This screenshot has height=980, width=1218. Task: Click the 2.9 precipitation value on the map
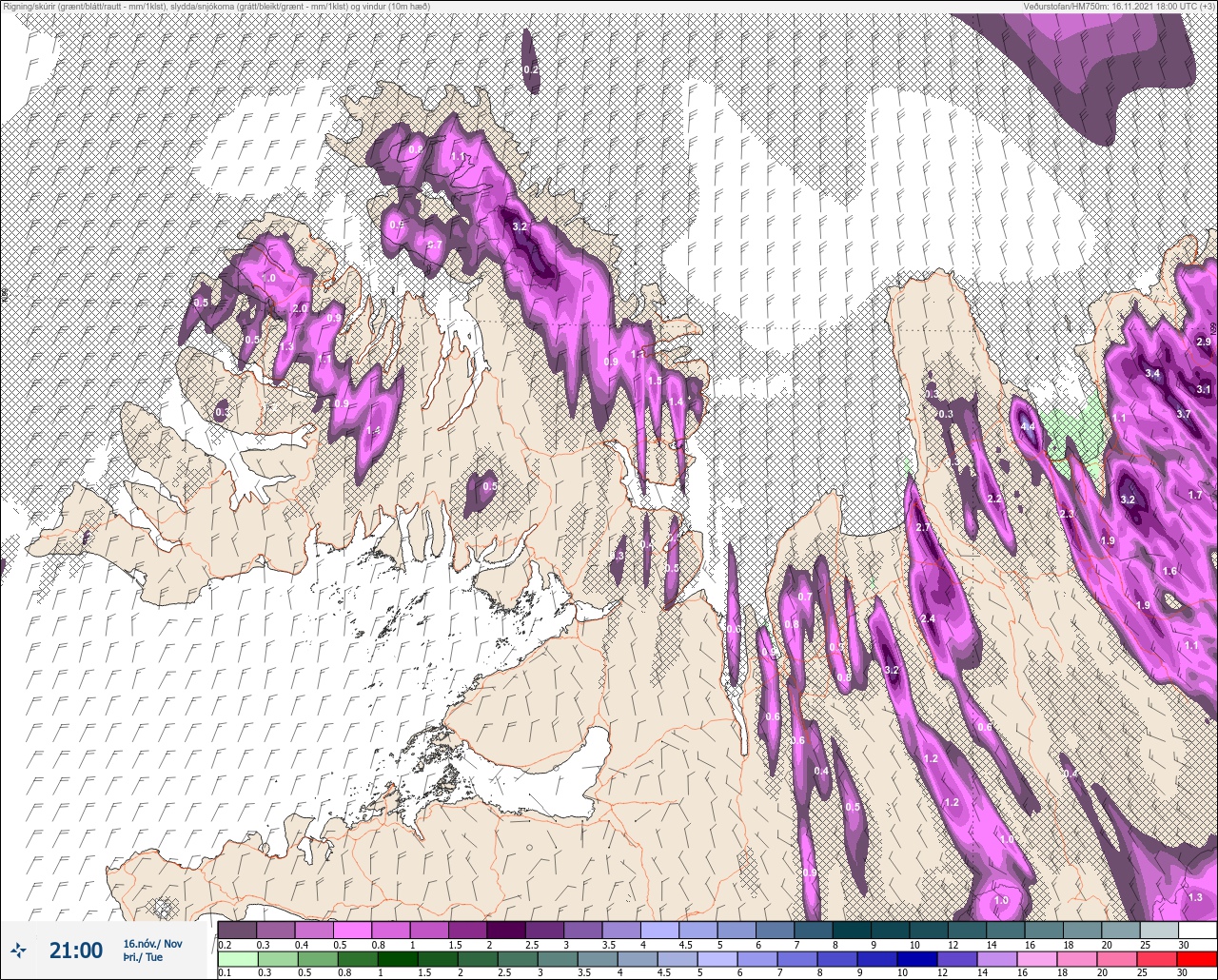(x=1203, y=342)
